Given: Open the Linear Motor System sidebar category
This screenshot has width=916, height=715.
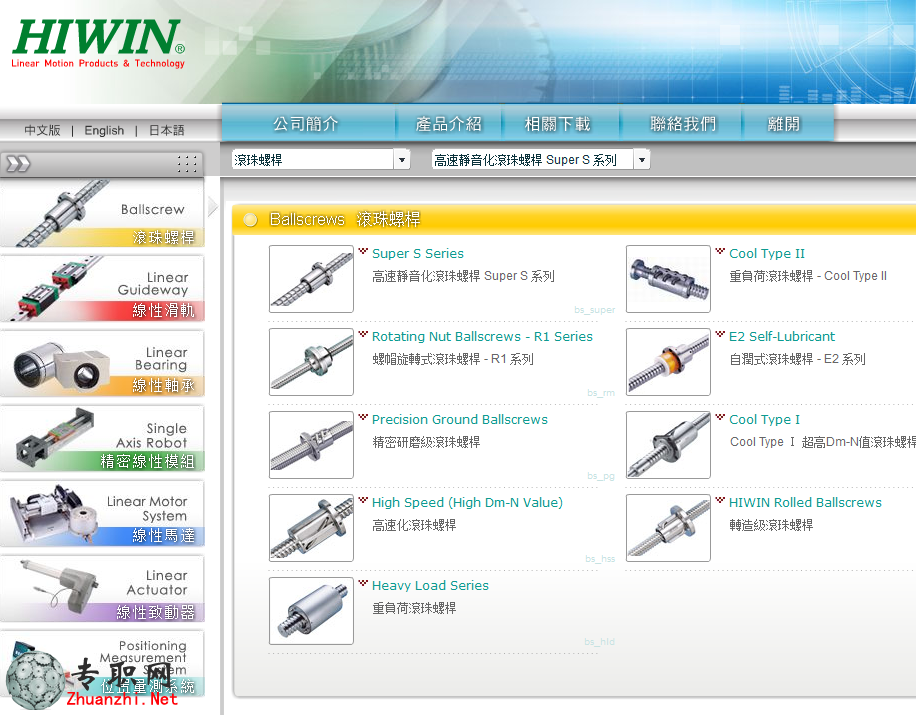Looking at the screenshot, I should click(102, 513).
